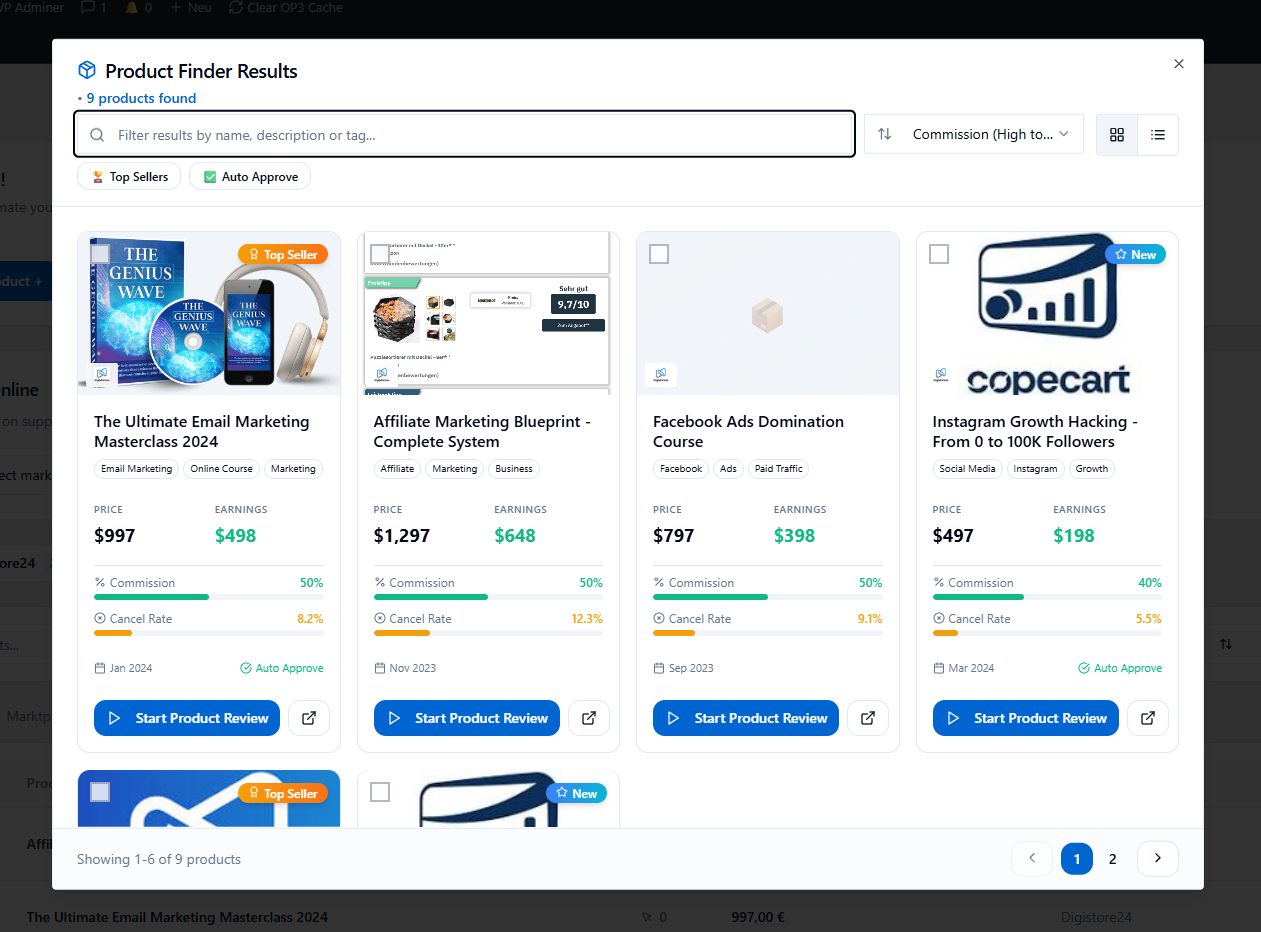Screen dimensions: 1261x932
Task: Click the Email Marketing tag on first card
Action: point(137,469)
